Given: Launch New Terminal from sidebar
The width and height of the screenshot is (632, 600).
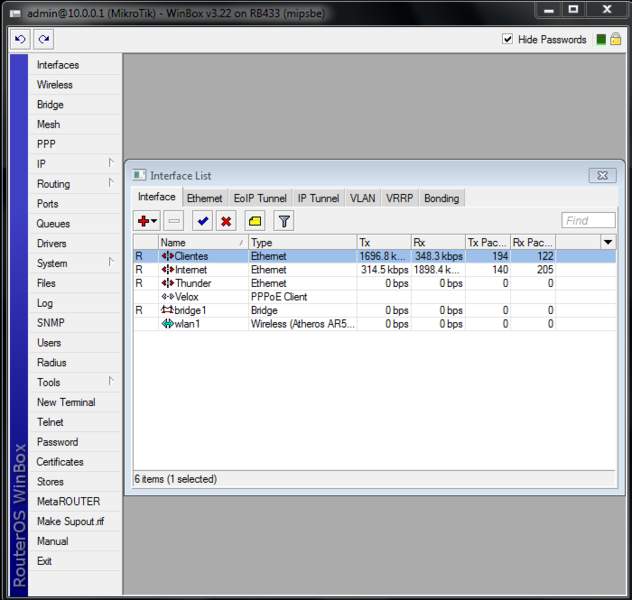Looking at the screenshot, I should [x=75, y=402].
